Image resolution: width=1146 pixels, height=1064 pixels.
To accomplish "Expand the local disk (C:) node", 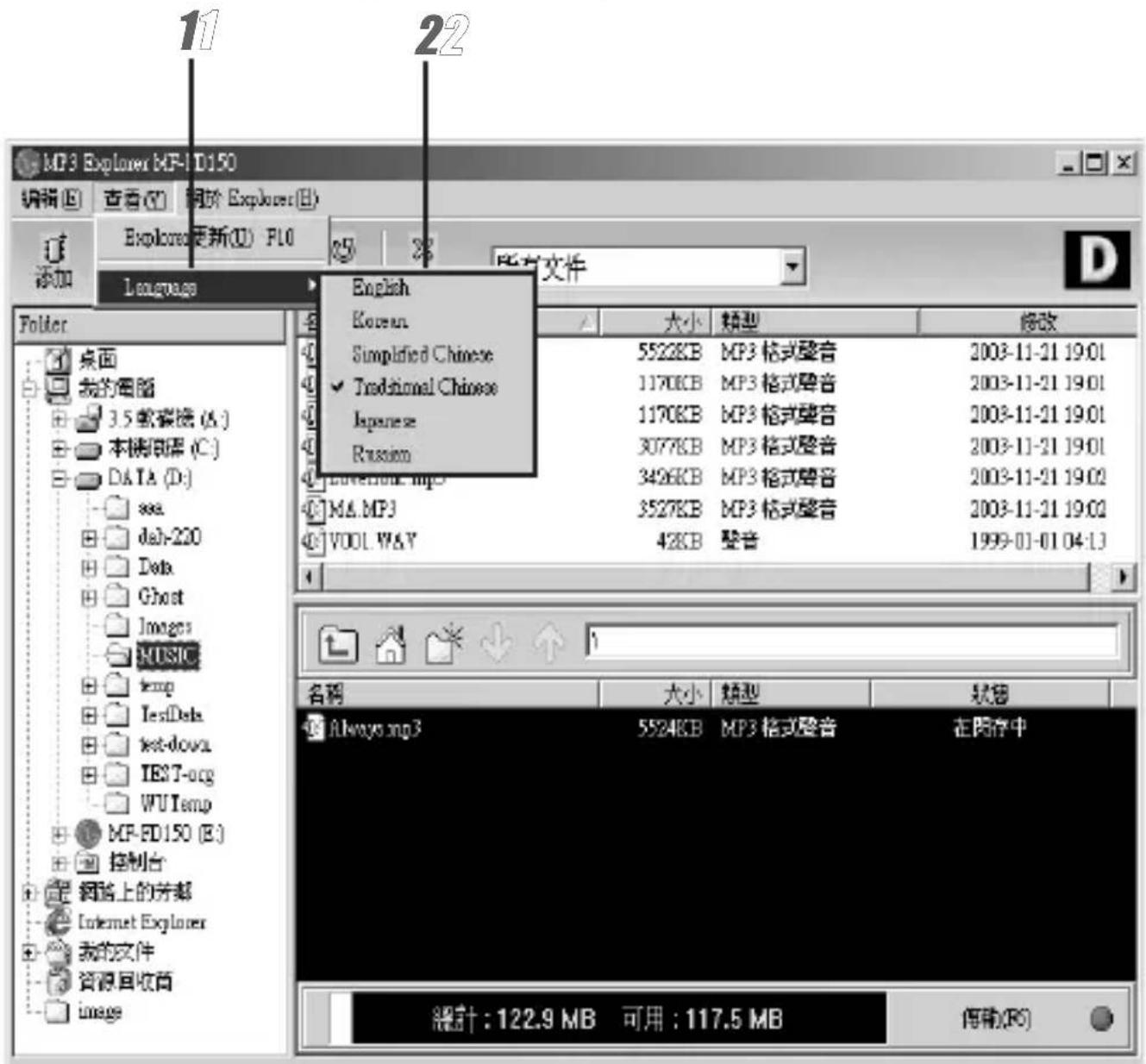I will [59, 449].
